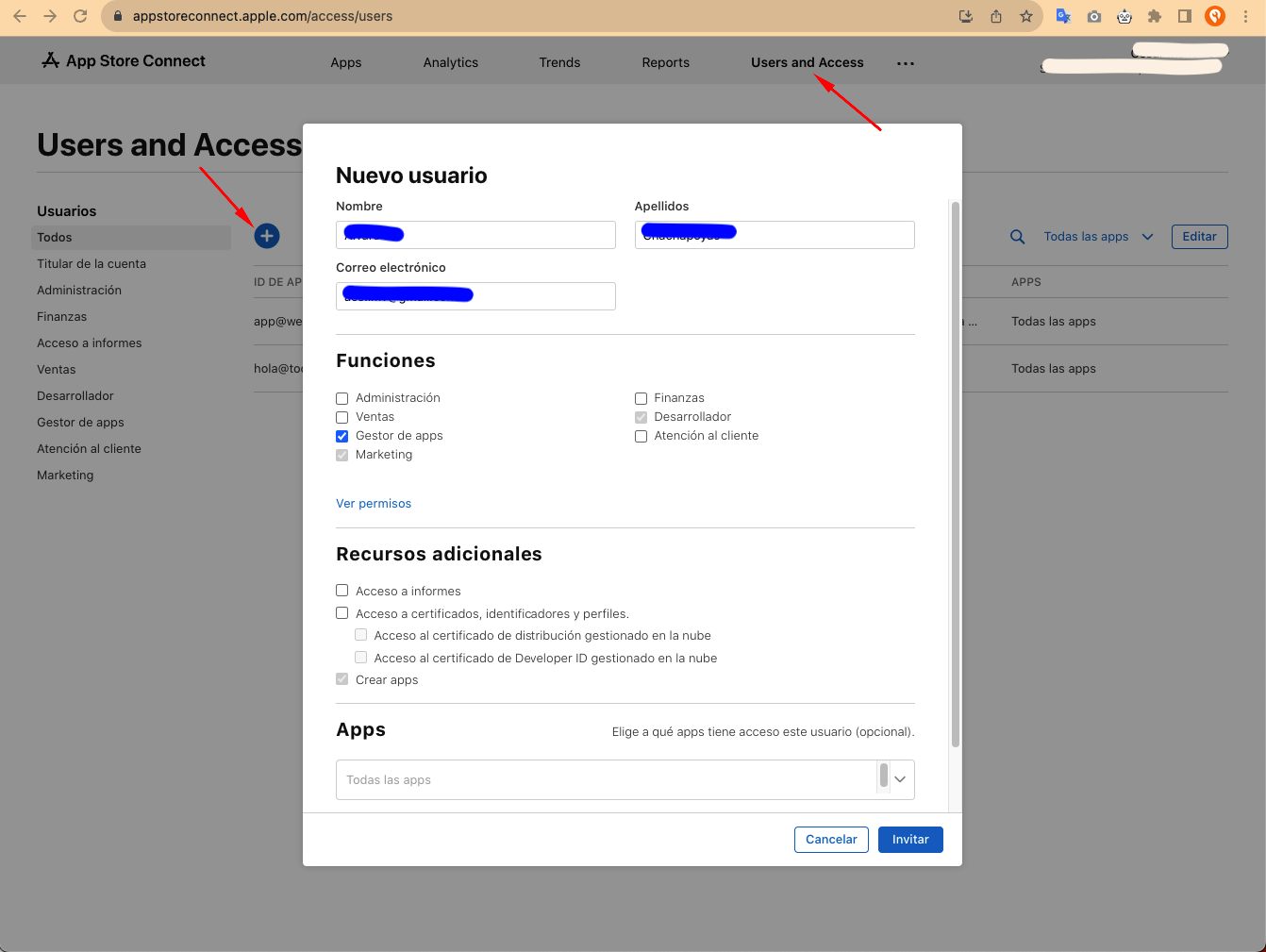Viewport: 1266px width, 952px height.
Task: Reload the page with the refresh icon
Action: [80, 16]
